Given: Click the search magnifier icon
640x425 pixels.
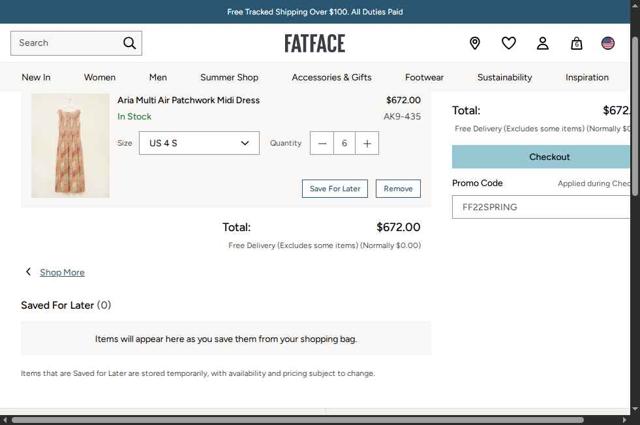Looking at the screenshot, I should [129, 43].
